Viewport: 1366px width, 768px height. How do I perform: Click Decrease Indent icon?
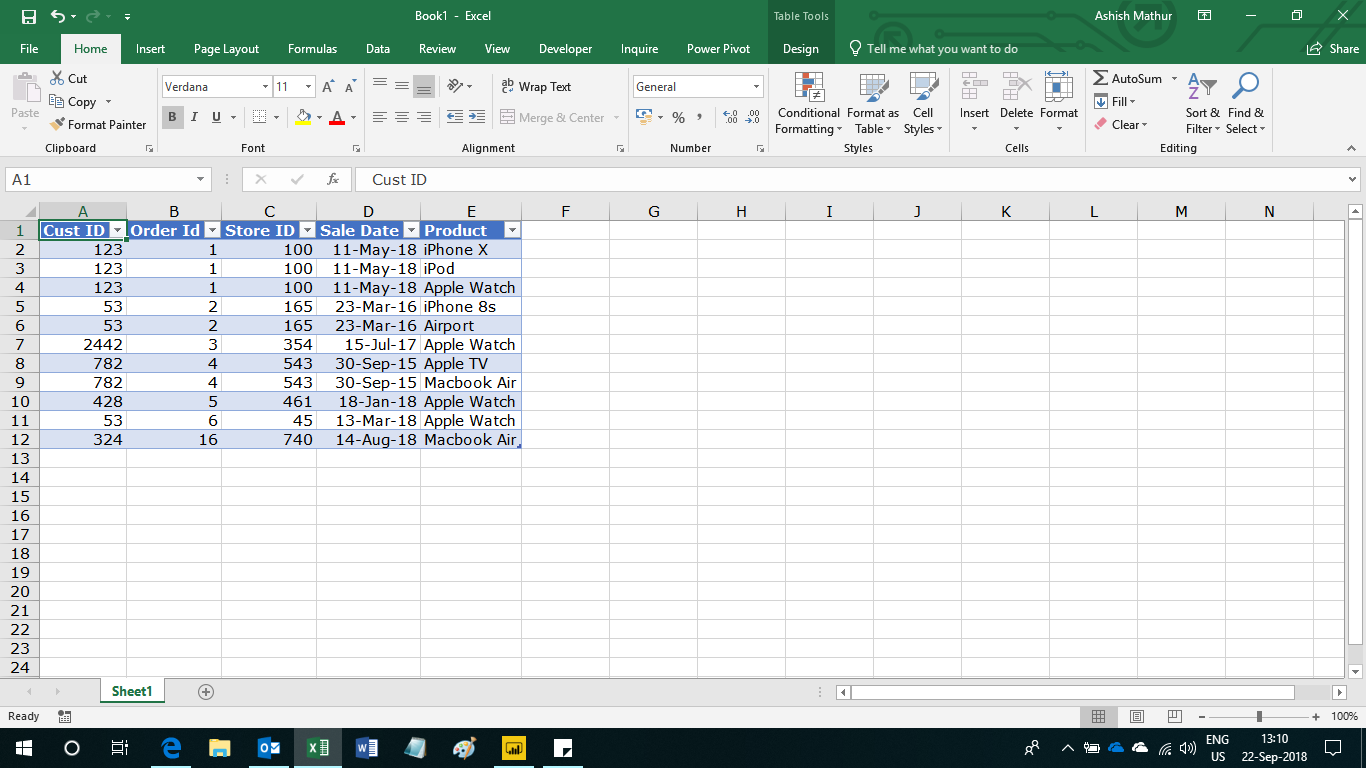454,118
